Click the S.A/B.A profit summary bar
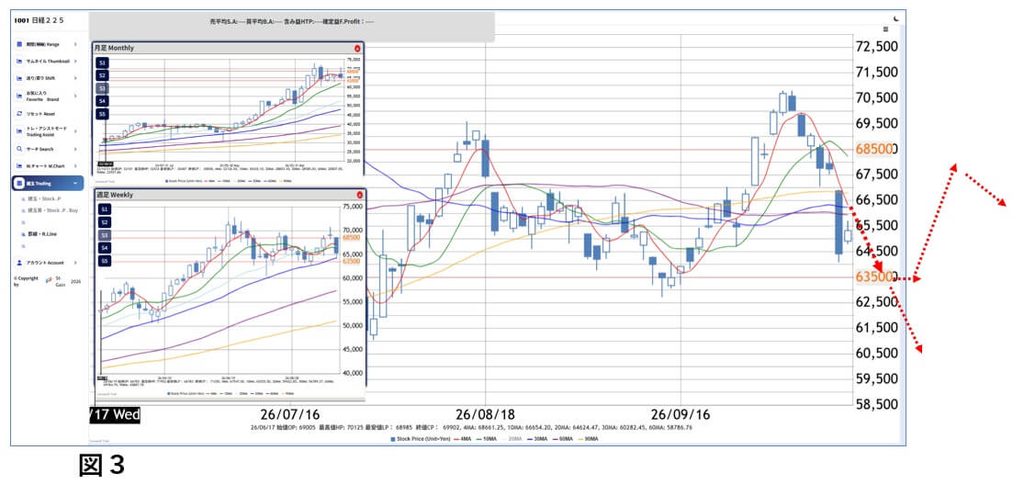The height and width of the screenshot is (485, 1024). pyautogui.click(x=291, y=27)
